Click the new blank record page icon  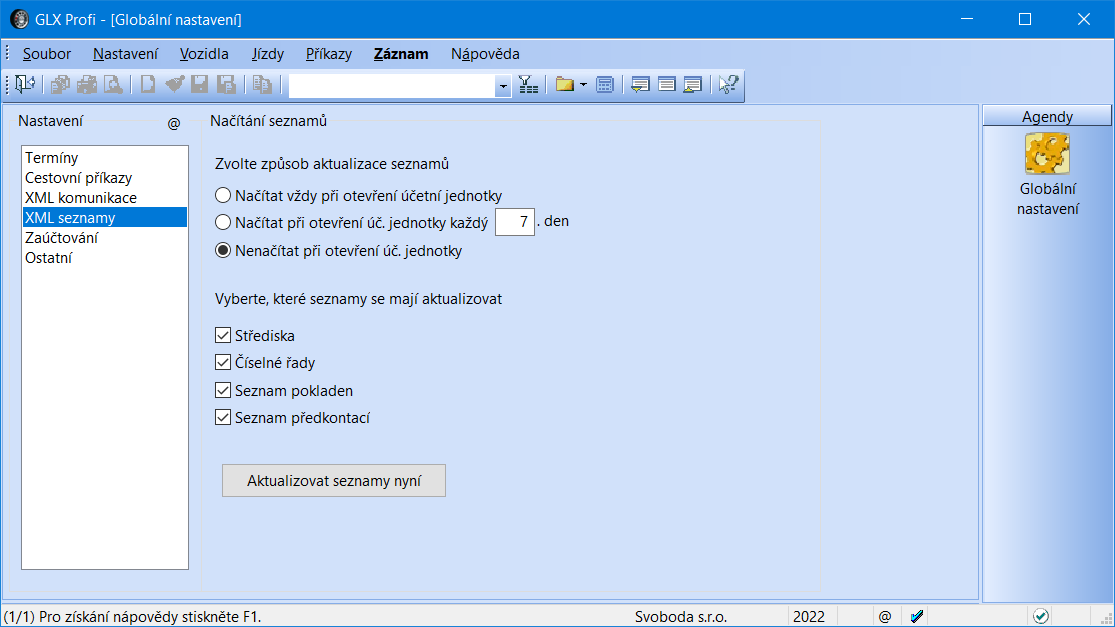tap(148, 85)
